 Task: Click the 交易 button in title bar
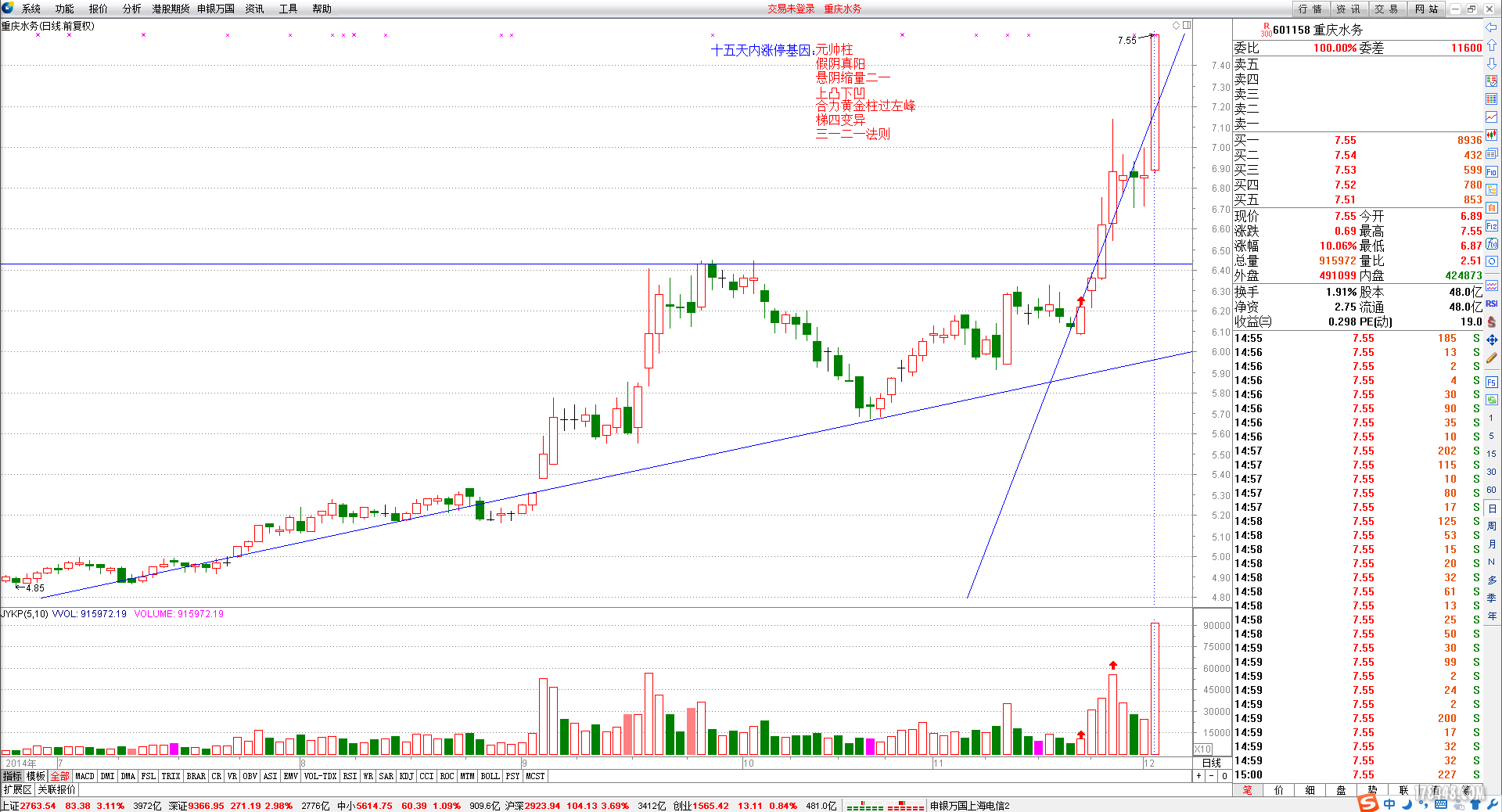pos(1386,9)
